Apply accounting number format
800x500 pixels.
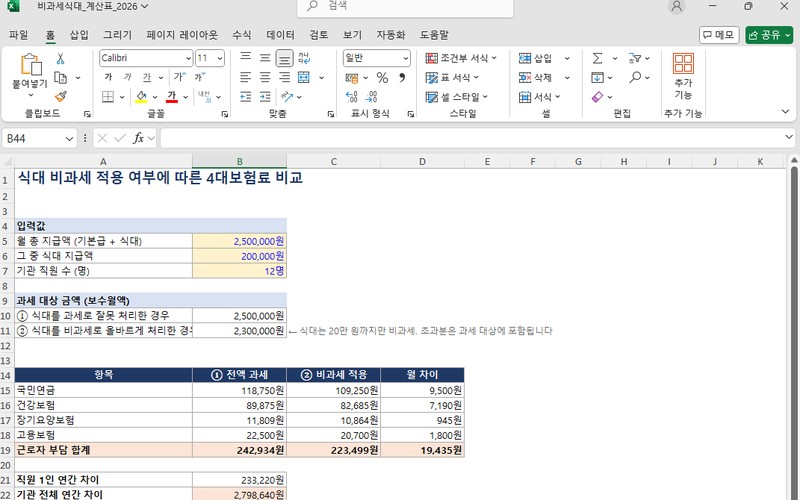pyautogui.click(x=352, y=78)
